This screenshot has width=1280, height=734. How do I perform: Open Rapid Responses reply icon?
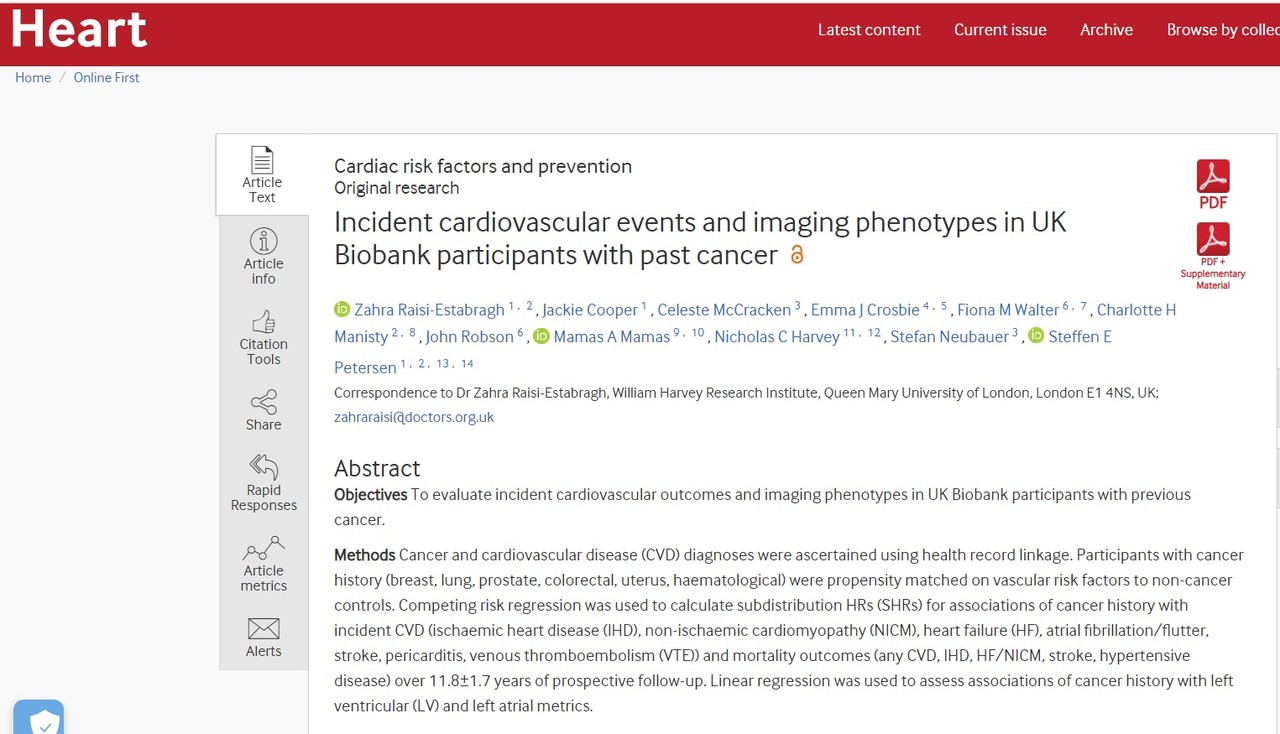[x=264, y=467]
